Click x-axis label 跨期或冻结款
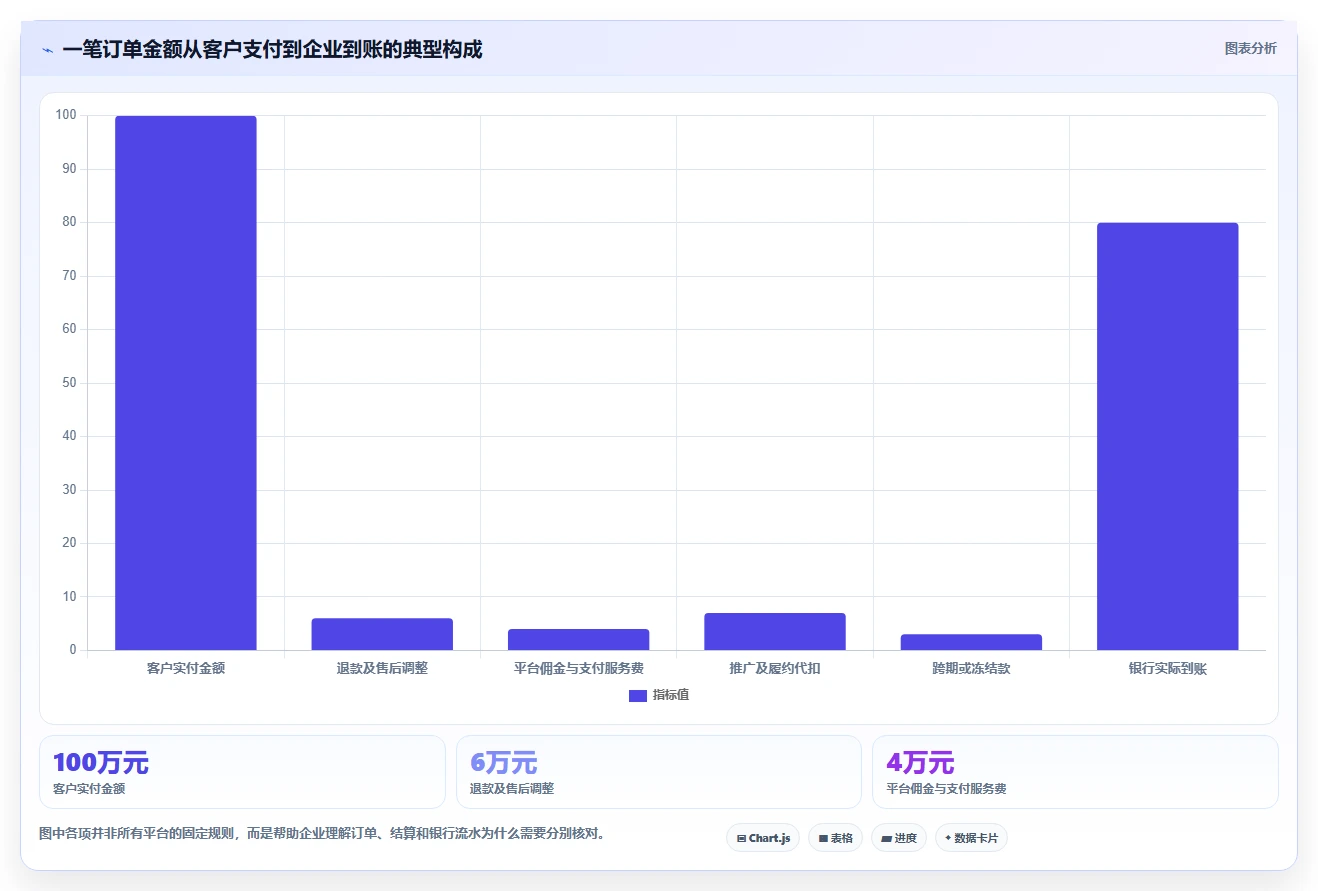 (x=971, y=668)
